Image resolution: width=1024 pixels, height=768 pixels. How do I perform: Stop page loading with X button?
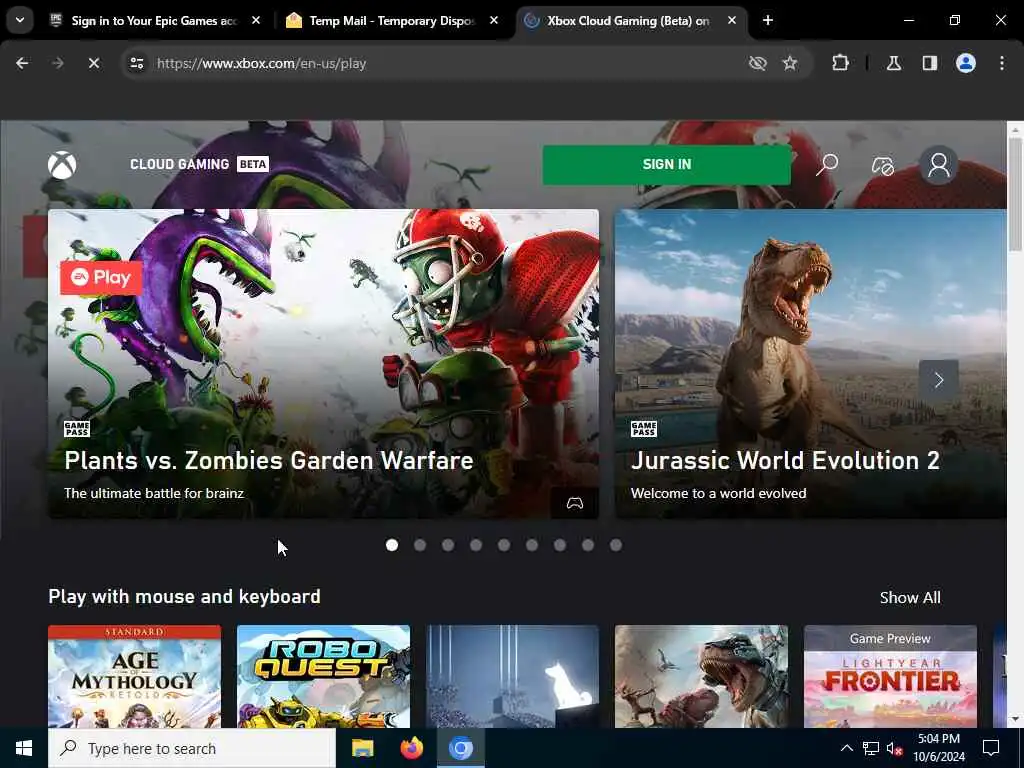(94, 63)
